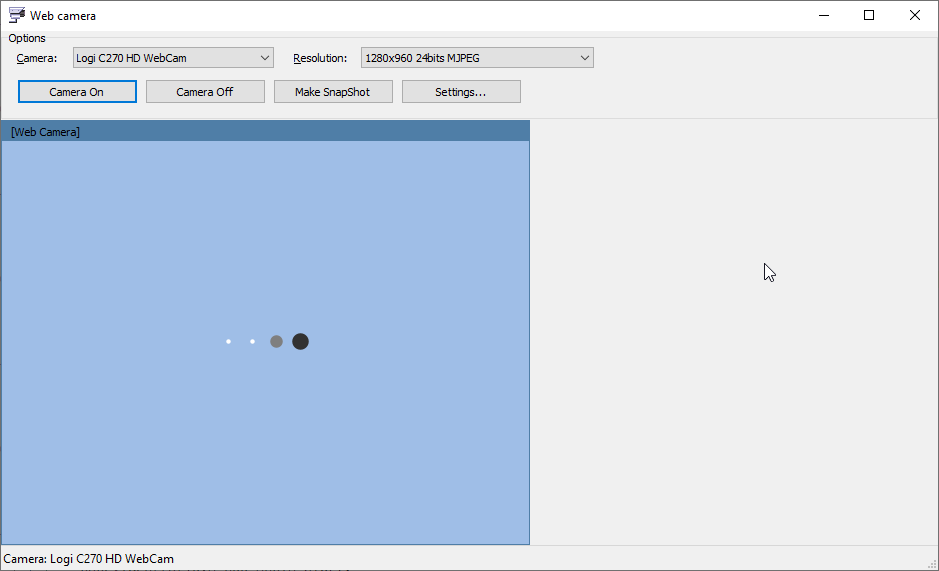Click the Resolution: label
The width and height of the screenshot is (939, 571).
coord(320,58)
